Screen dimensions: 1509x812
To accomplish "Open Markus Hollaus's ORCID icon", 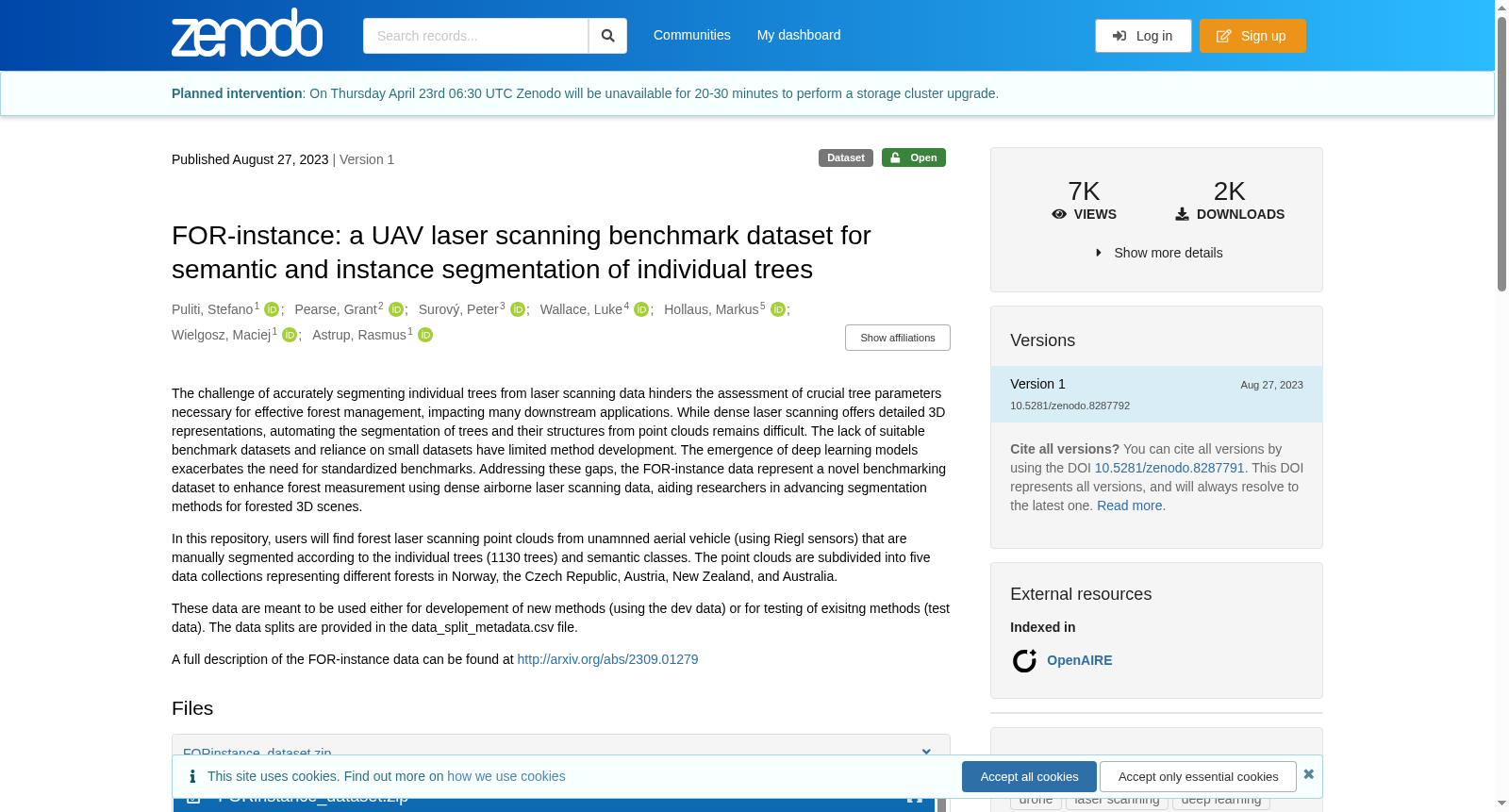I will pos(778,310).
